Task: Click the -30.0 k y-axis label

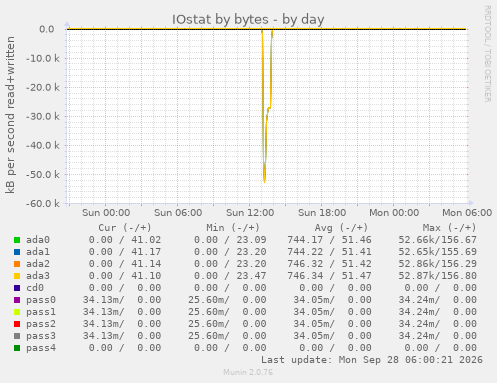Action: tap(43, 117)
